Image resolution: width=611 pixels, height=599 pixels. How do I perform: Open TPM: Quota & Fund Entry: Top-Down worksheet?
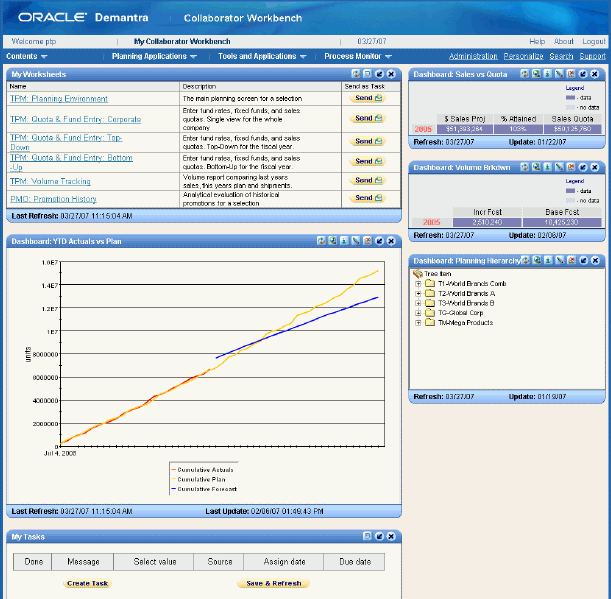tap(66, 142)
